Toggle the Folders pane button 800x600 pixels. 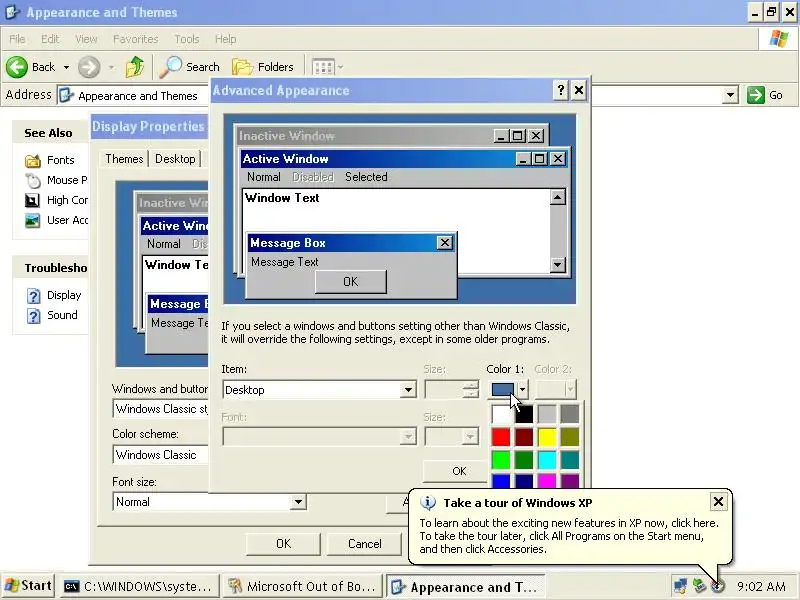coord(263,67)
